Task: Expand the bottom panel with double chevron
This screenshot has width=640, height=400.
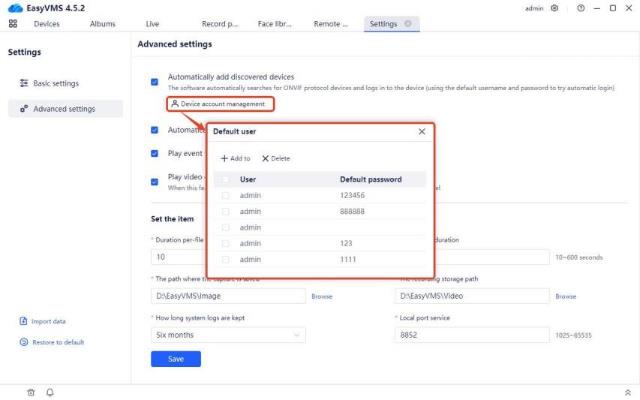Action: pos(627,392)
